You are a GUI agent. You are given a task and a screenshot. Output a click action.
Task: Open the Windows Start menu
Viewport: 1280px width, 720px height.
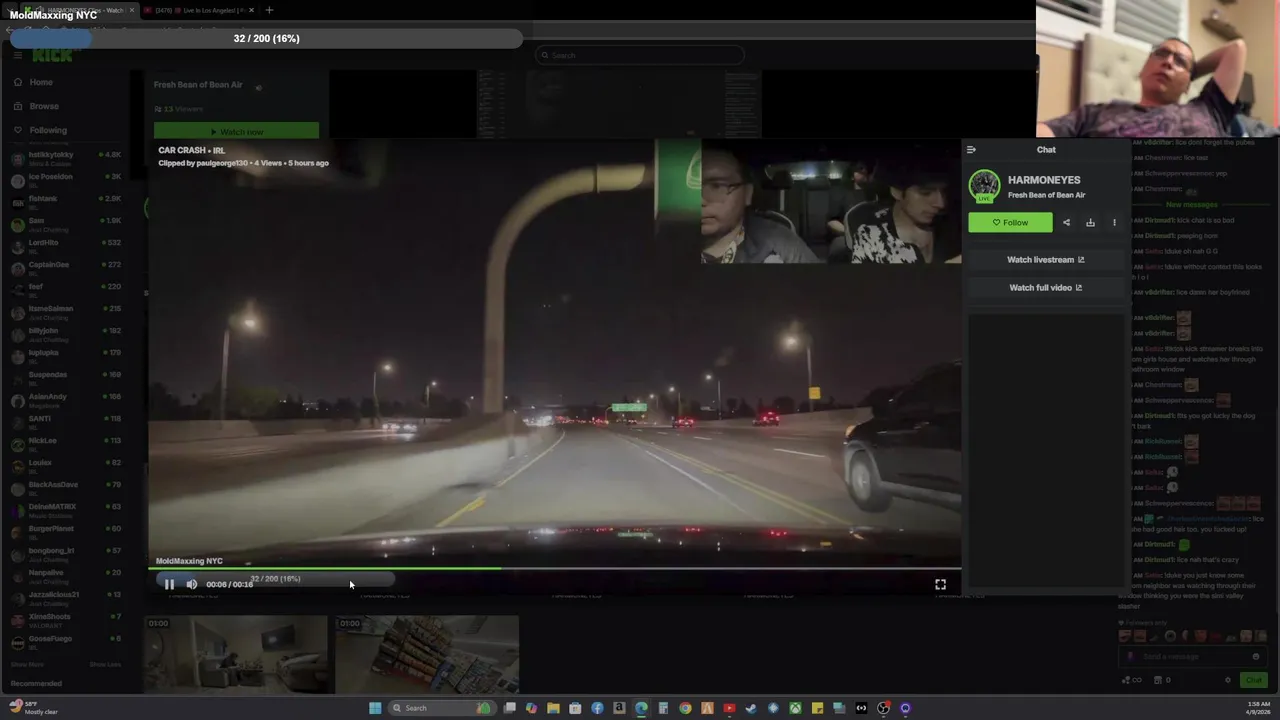click(x=375, y=708)
